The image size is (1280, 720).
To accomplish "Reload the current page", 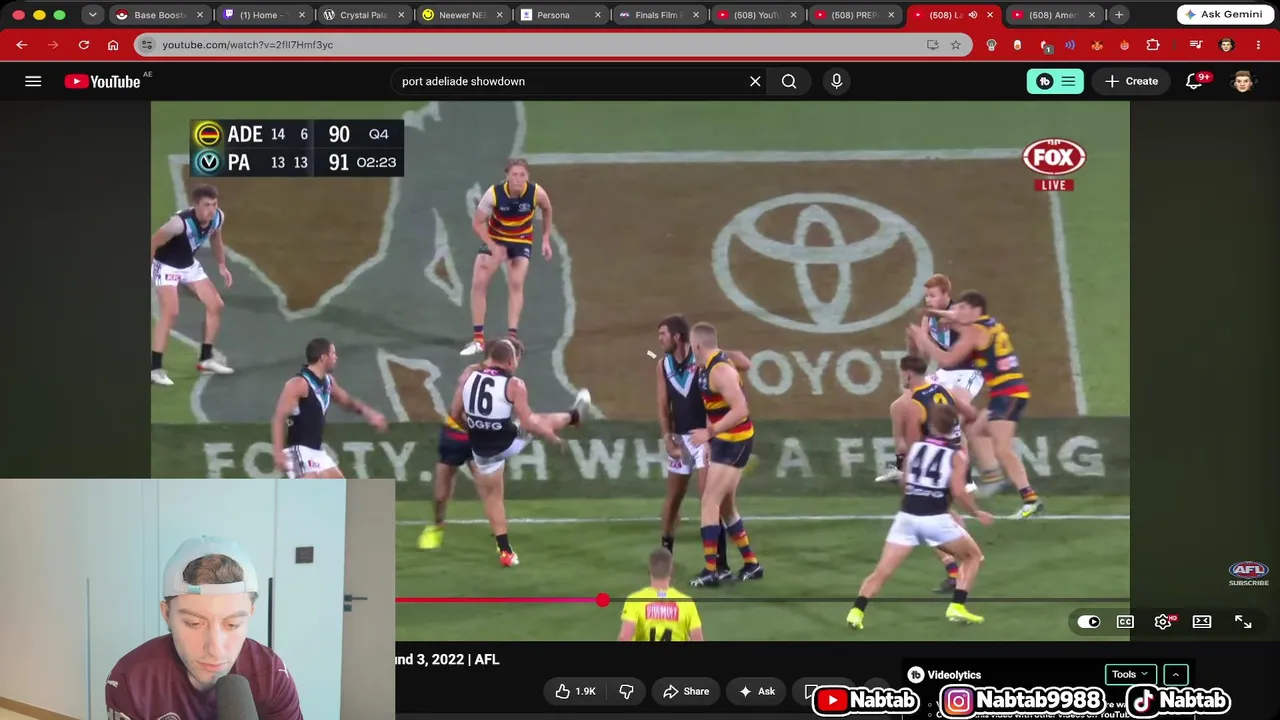I will coord(84,45).
